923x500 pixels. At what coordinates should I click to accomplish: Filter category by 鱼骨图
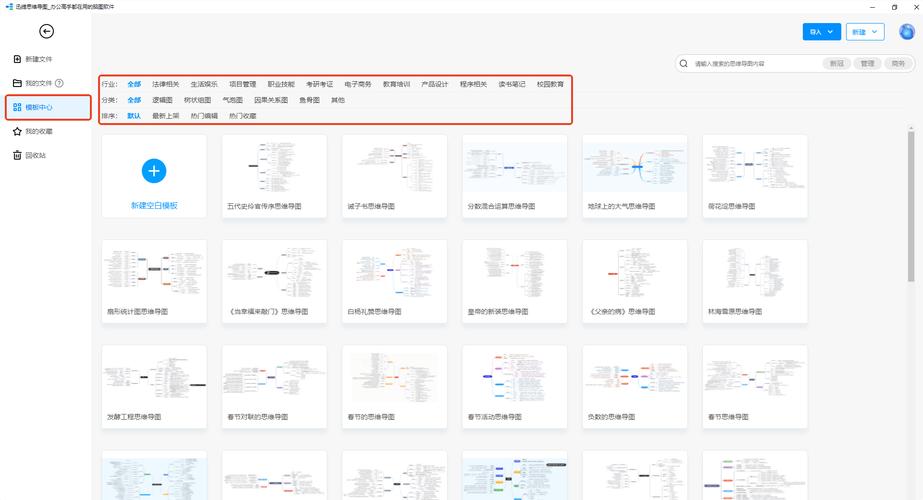[x=310, y=100]
